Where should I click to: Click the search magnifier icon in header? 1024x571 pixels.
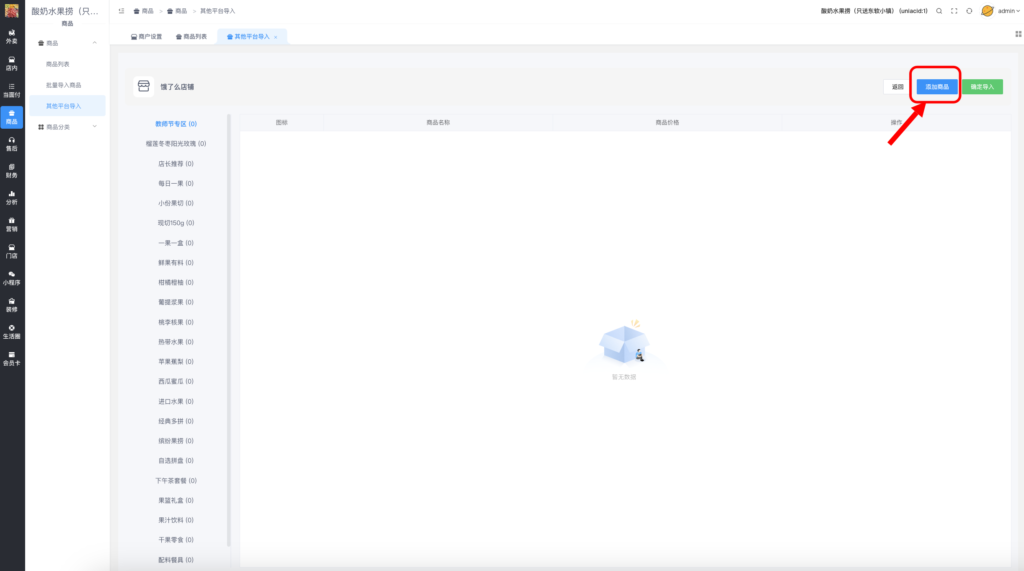[939, 11]
